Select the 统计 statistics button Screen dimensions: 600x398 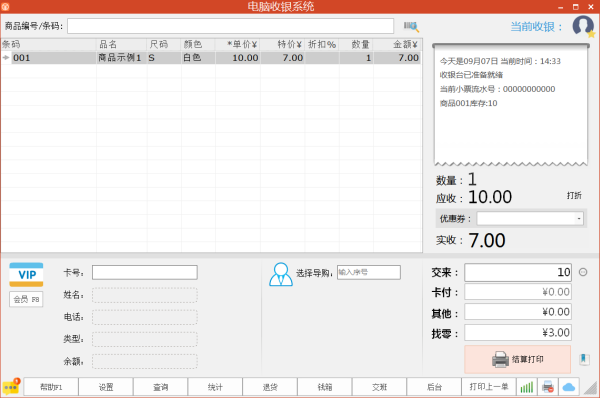pos(215,387)
